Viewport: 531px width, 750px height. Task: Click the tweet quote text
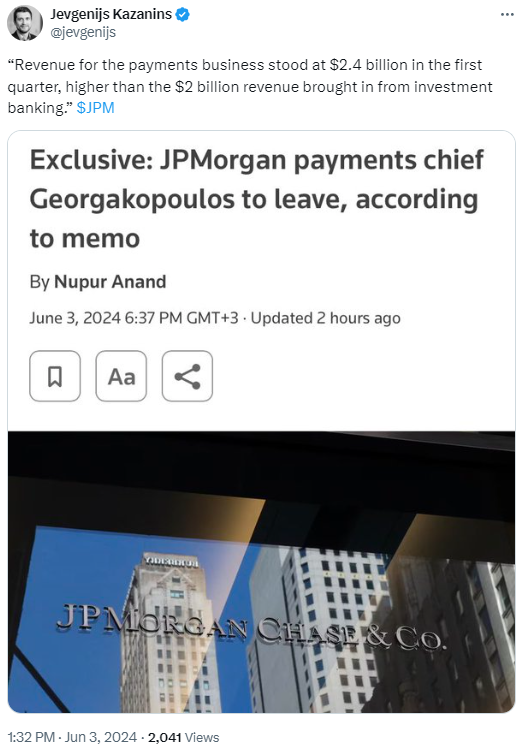tap(250, 86)
